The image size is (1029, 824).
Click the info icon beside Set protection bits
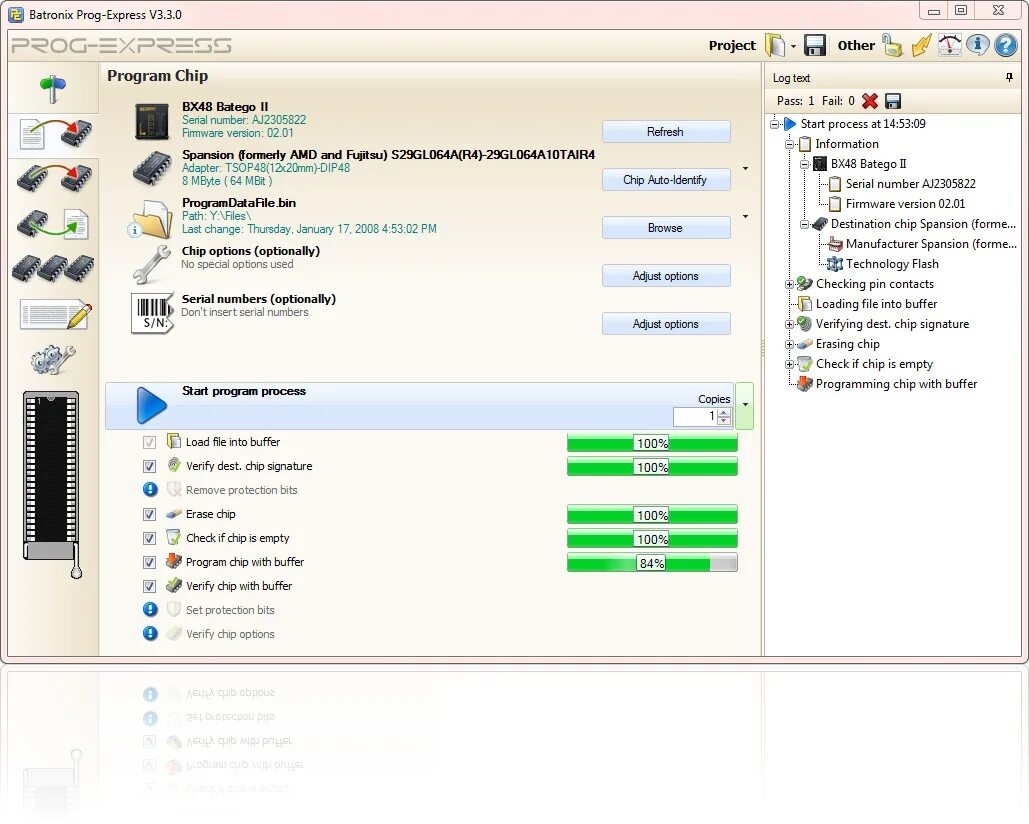point(150,609)
